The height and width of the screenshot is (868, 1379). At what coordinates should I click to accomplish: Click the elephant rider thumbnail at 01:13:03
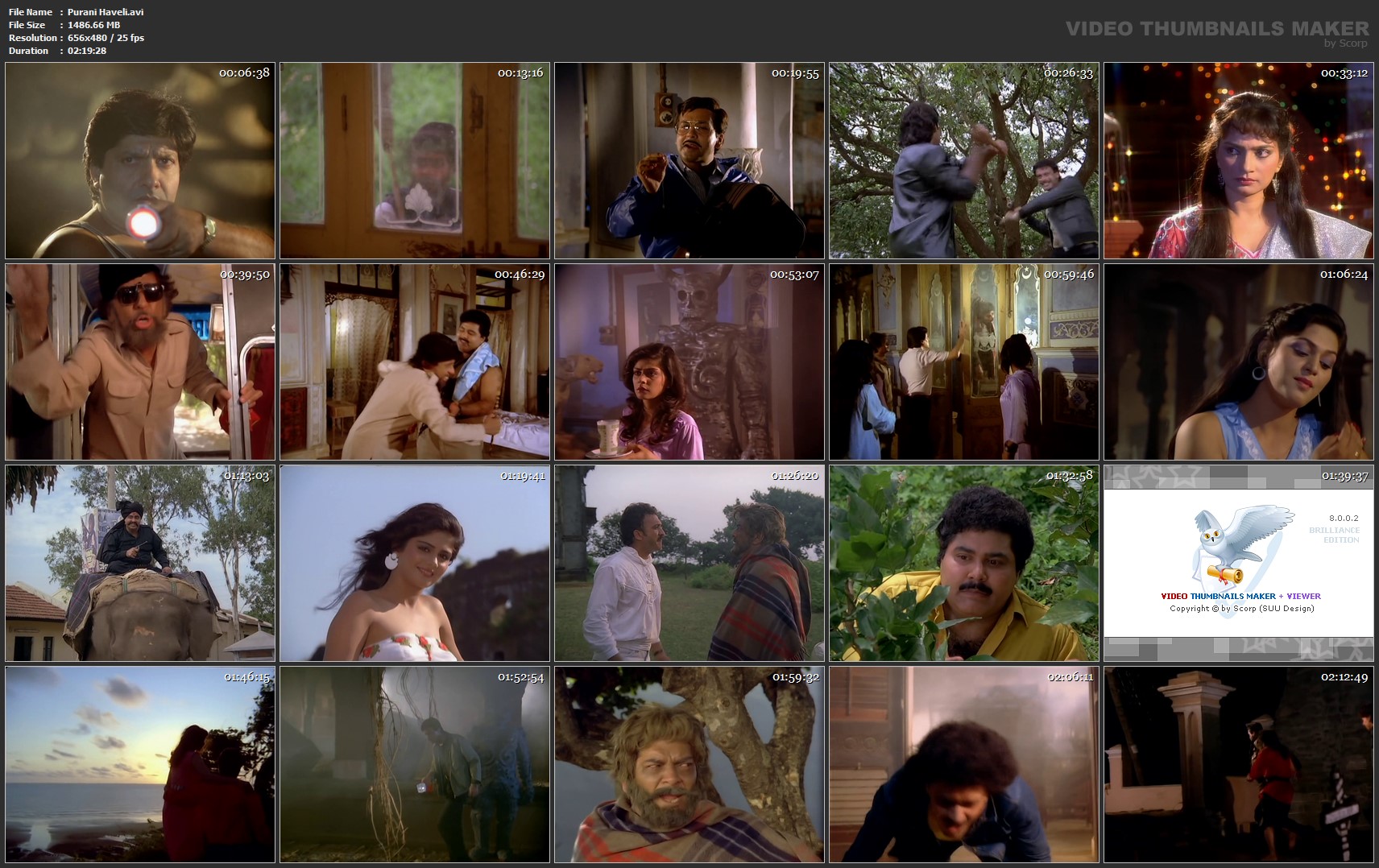(140, 564)
